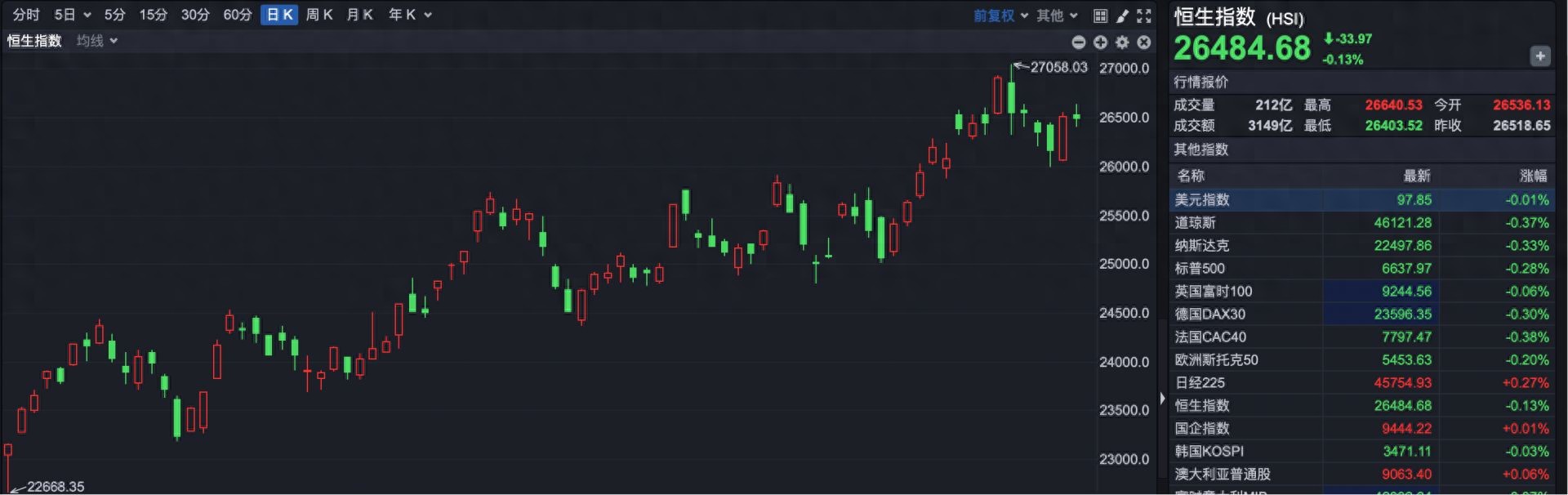
Task: Expand the 前复权 dropdown
Action: 1000,16
